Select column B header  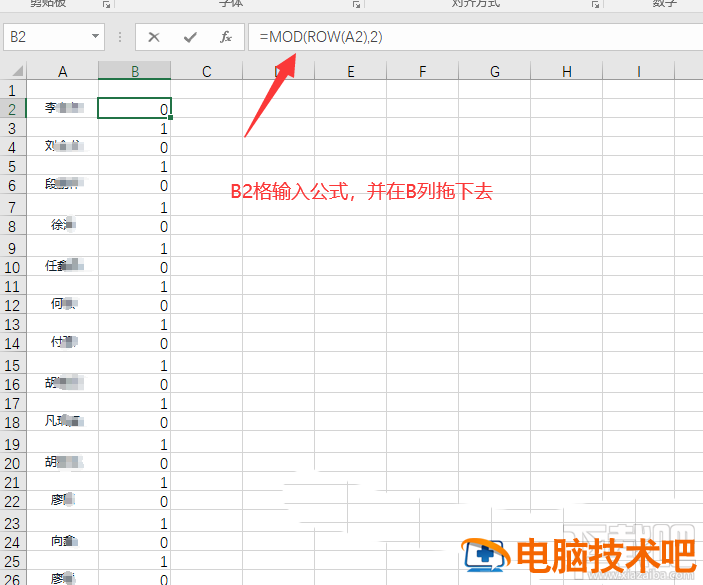135,71
